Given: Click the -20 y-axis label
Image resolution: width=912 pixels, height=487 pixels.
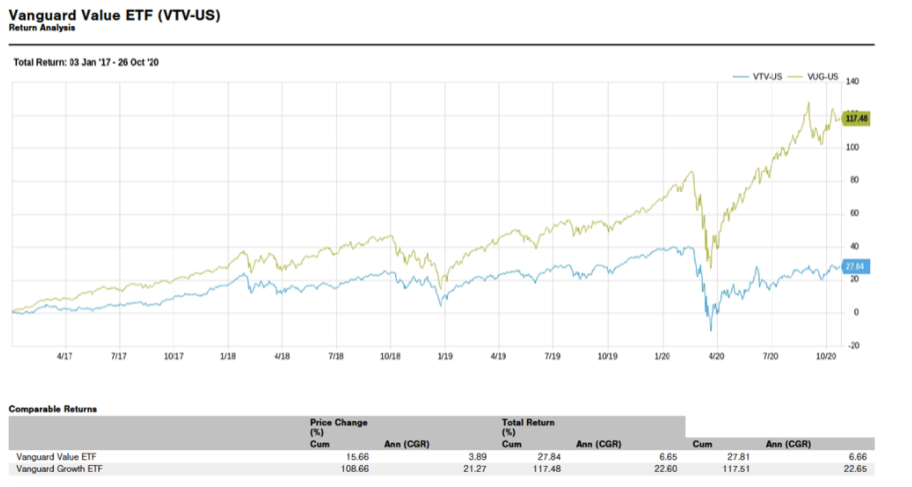Looking at the screenshot, I should click(x=854, y=346).
